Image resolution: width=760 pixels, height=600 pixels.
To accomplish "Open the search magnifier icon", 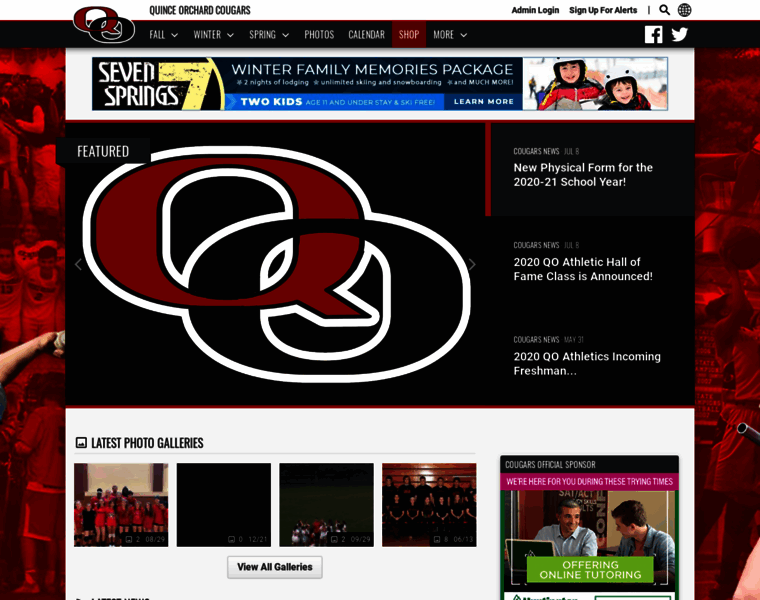I will [x=665, y=10].
